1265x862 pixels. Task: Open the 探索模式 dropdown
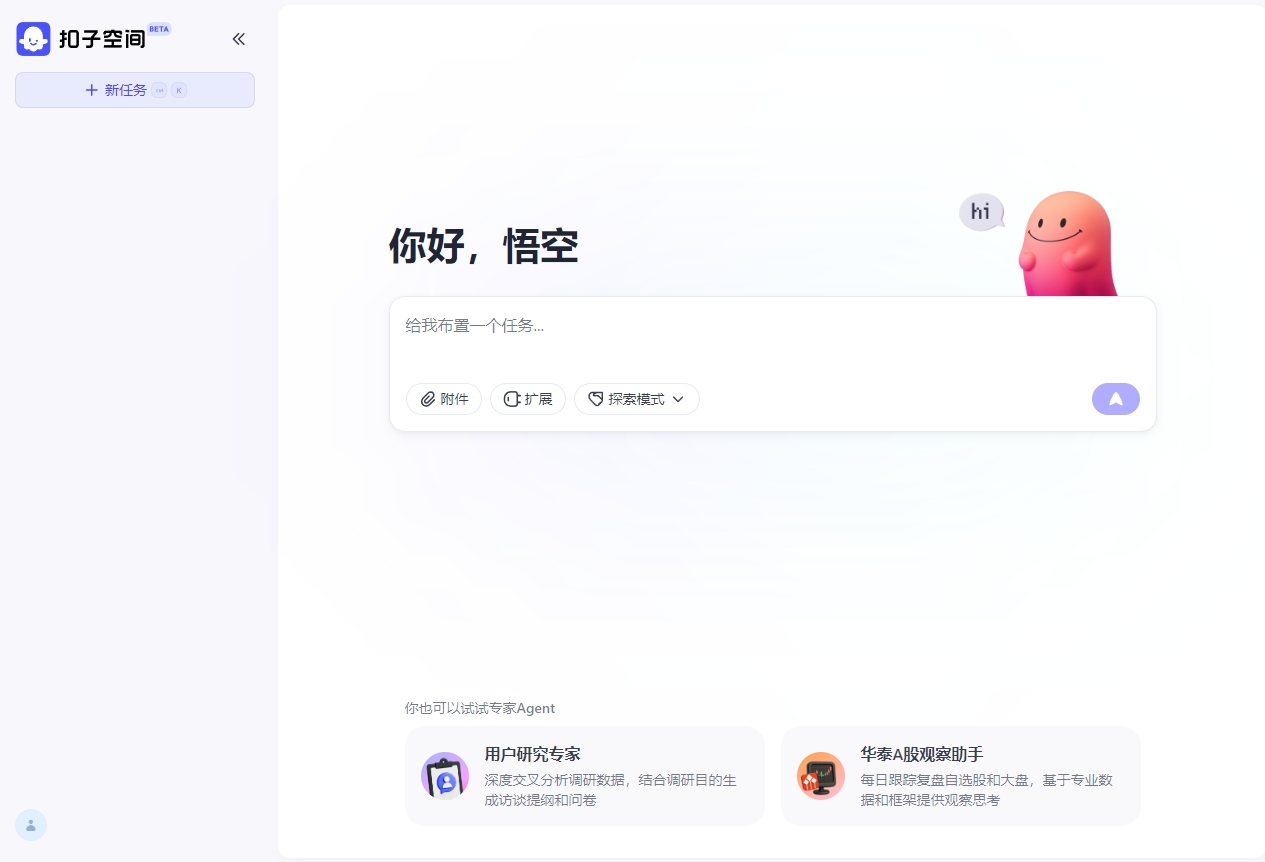coord(637,399)
